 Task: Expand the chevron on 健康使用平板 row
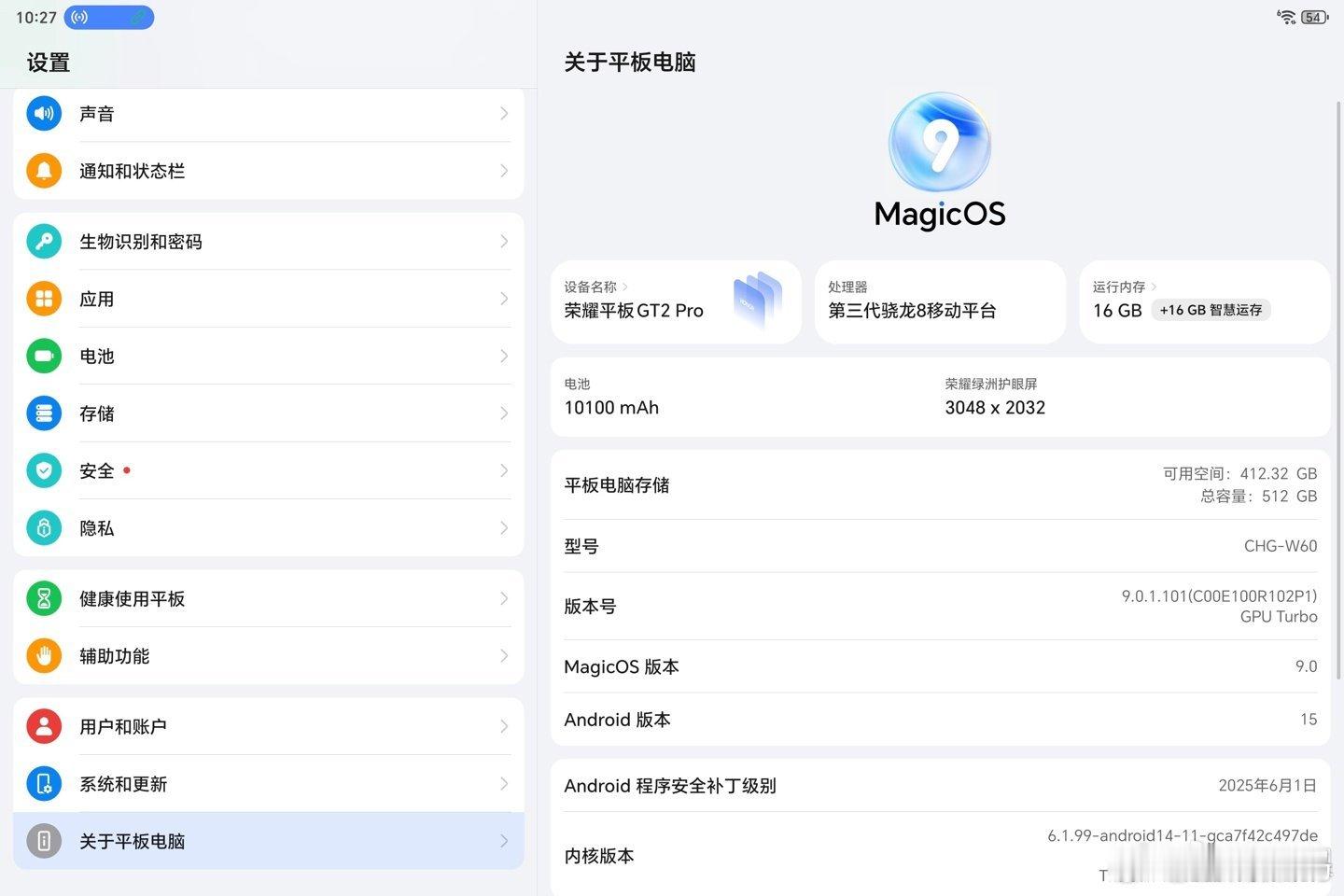tap(504, 598)
